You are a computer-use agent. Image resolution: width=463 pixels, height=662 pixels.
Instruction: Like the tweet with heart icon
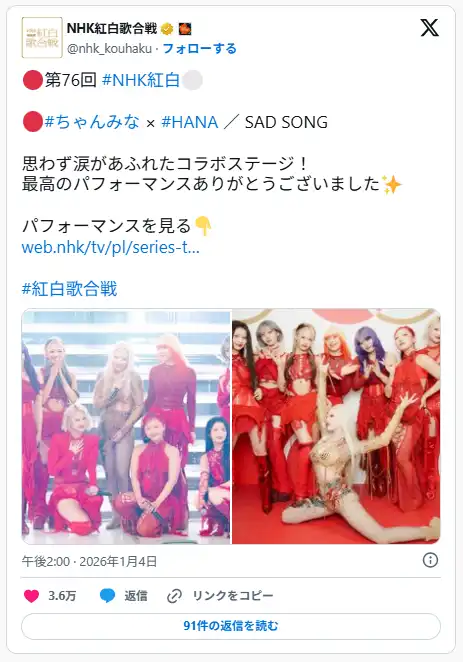pos(32,596)
